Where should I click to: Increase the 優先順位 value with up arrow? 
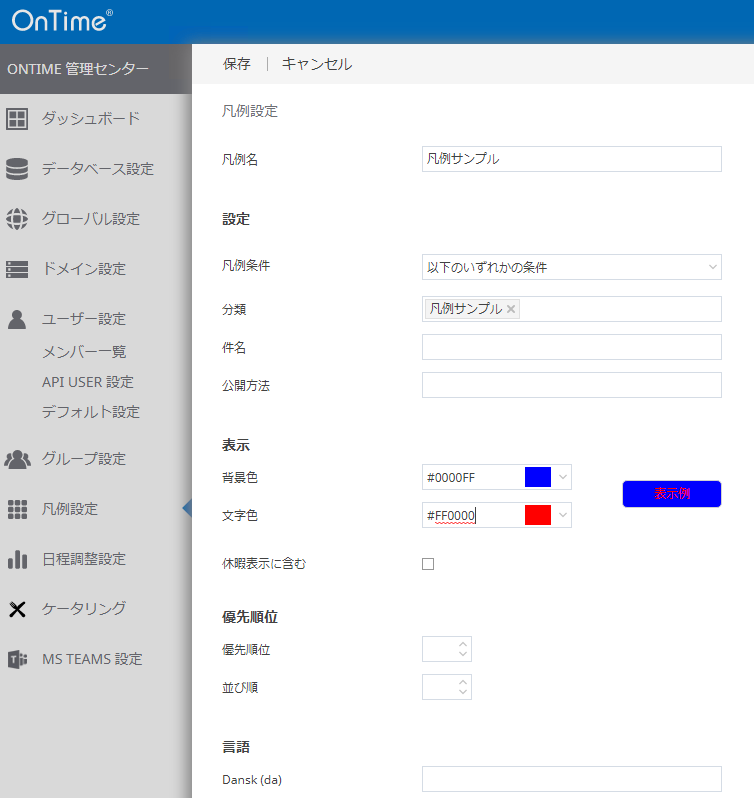coord(462,644)
